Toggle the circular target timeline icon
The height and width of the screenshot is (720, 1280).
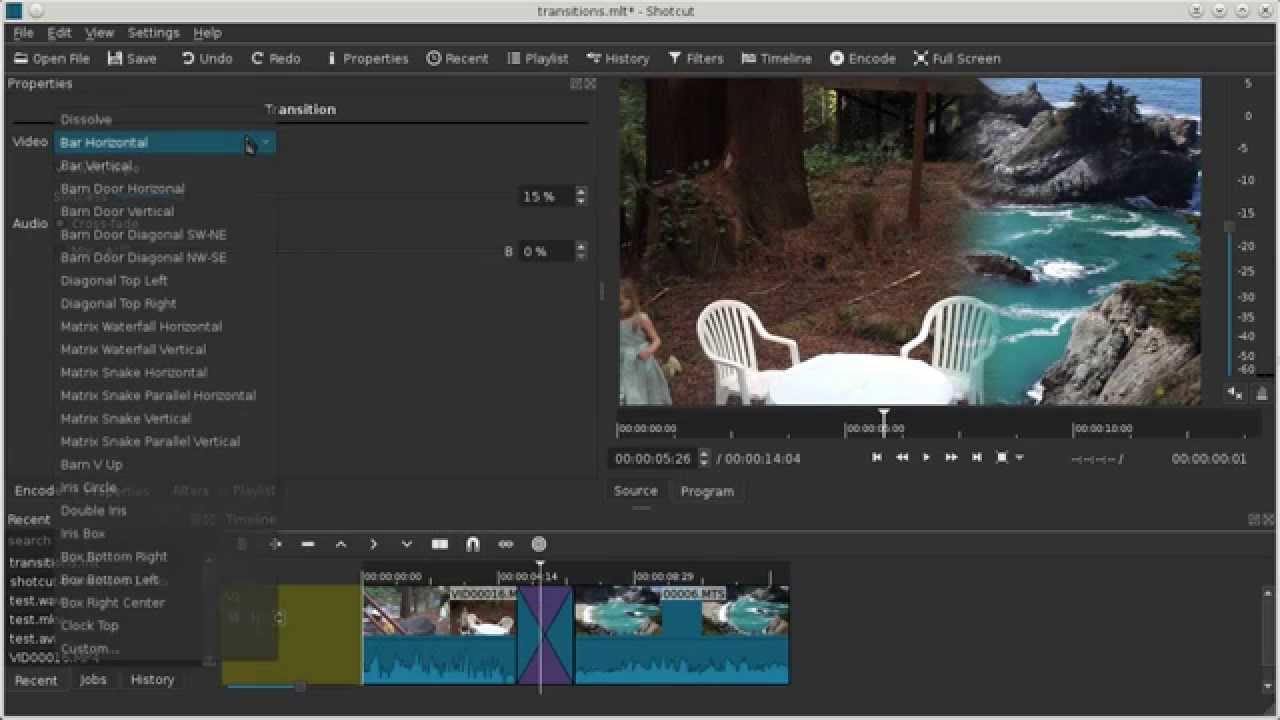[x=539, y=544]
